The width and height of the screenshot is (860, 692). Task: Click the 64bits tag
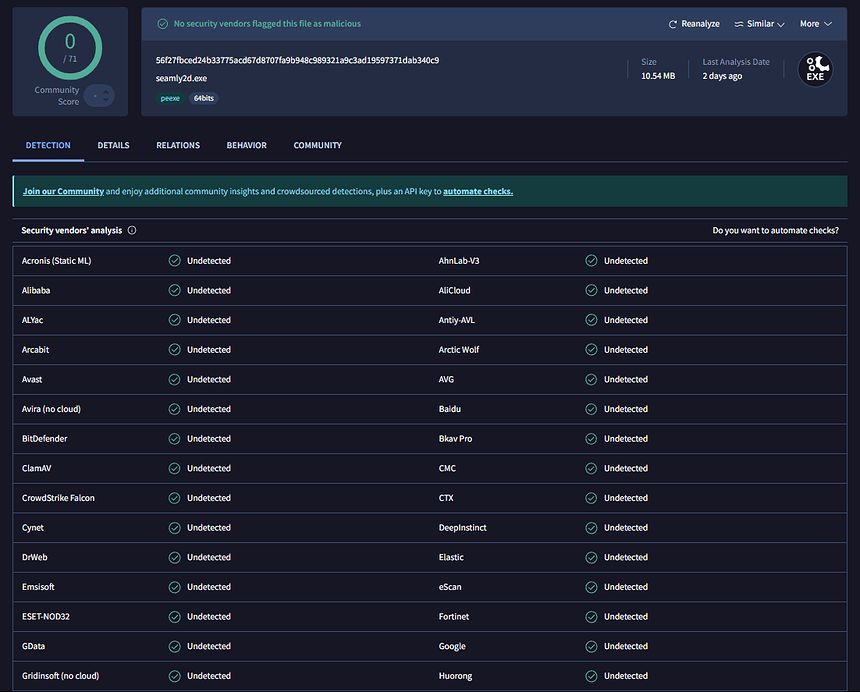click(203, 99)
